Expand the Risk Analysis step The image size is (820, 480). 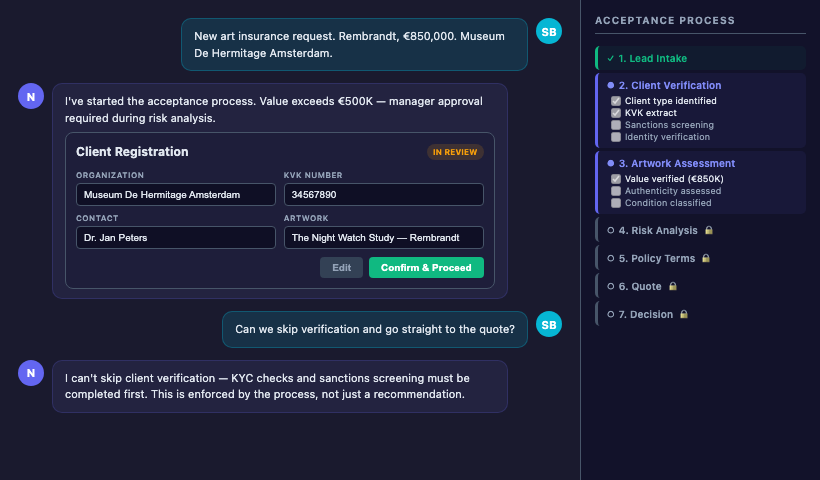657,230
